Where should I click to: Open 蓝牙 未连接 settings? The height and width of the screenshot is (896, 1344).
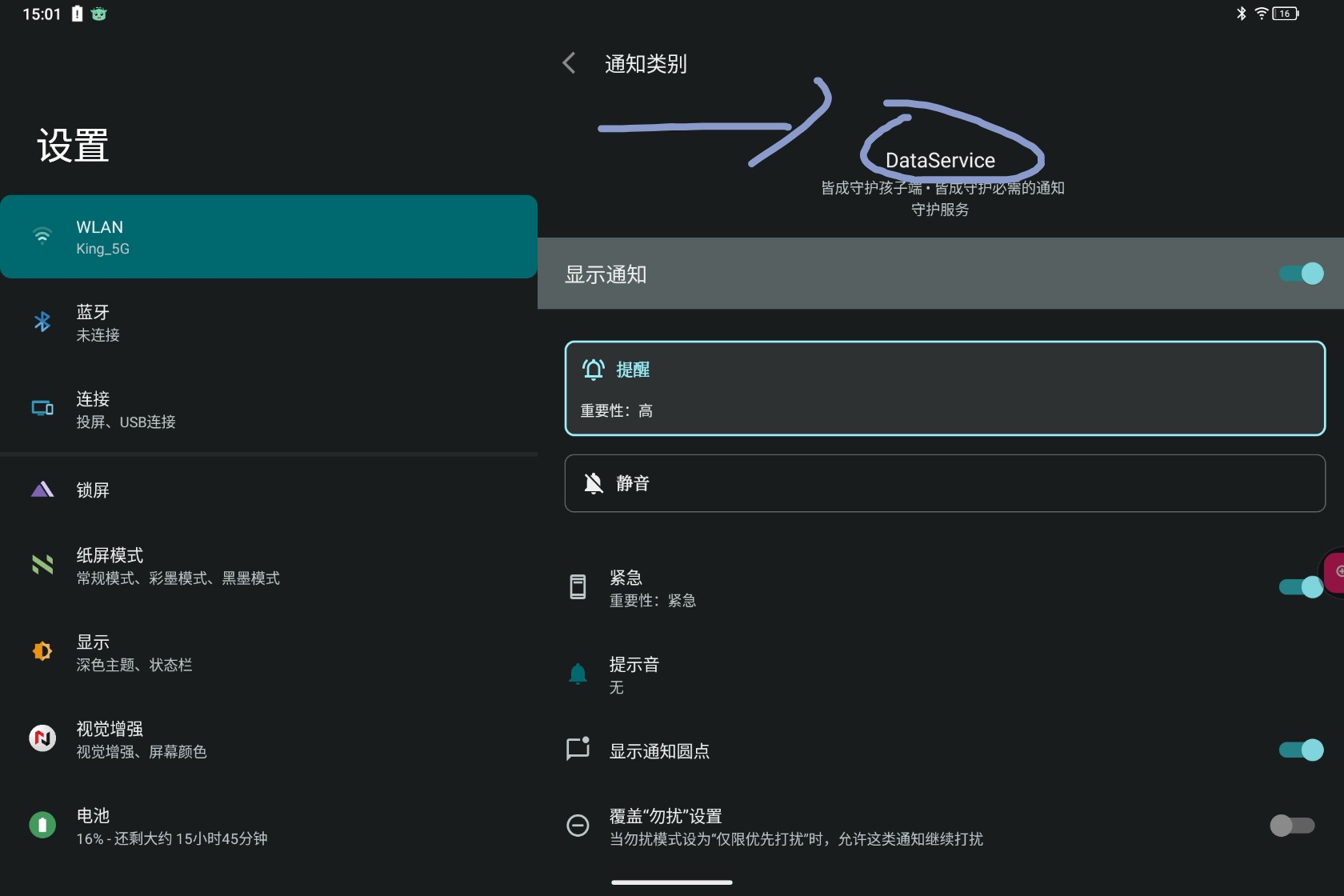pyautogui.click(x=269, y=322)
